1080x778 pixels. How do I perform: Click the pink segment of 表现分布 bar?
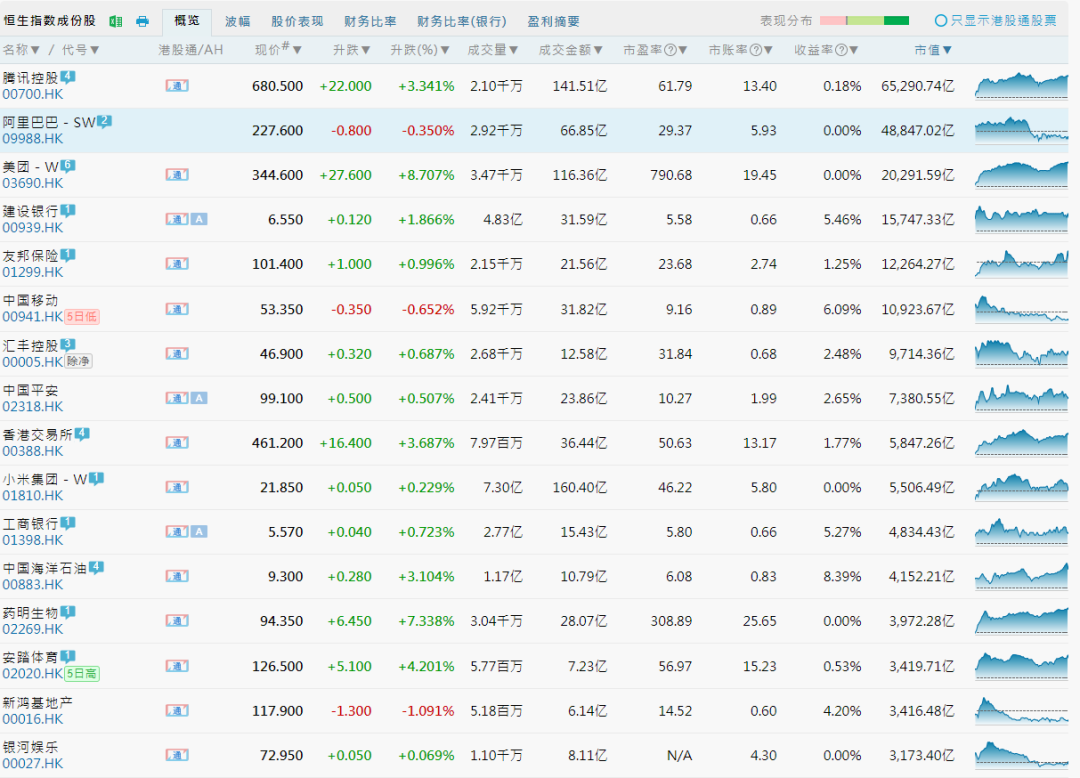pyautogui.click(x=833, y=21)
